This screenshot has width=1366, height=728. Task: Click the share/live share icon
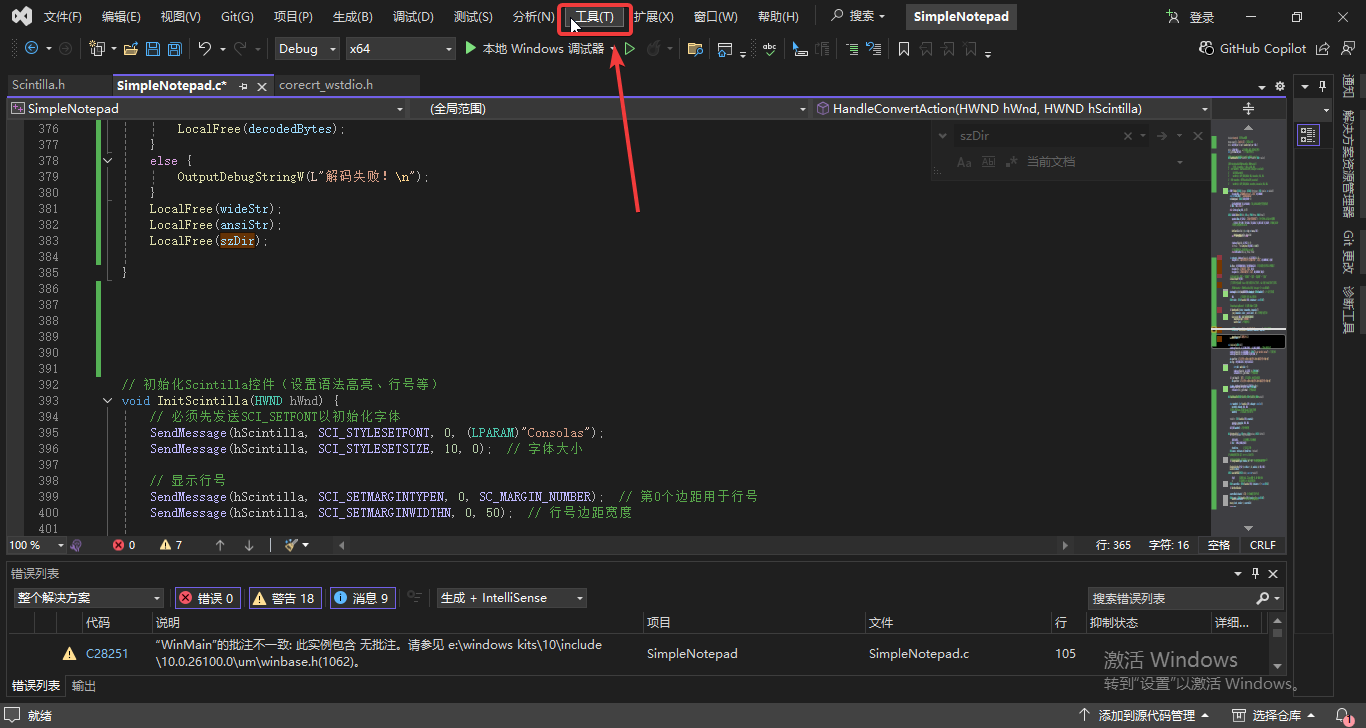tap(1323, 48)
